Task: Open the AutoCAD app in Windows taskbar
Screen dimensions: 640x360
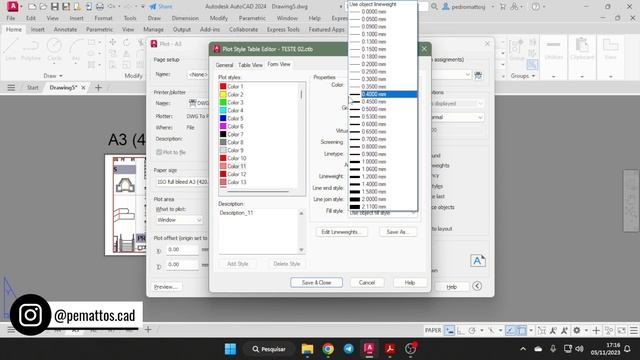Action: [369, 349]
